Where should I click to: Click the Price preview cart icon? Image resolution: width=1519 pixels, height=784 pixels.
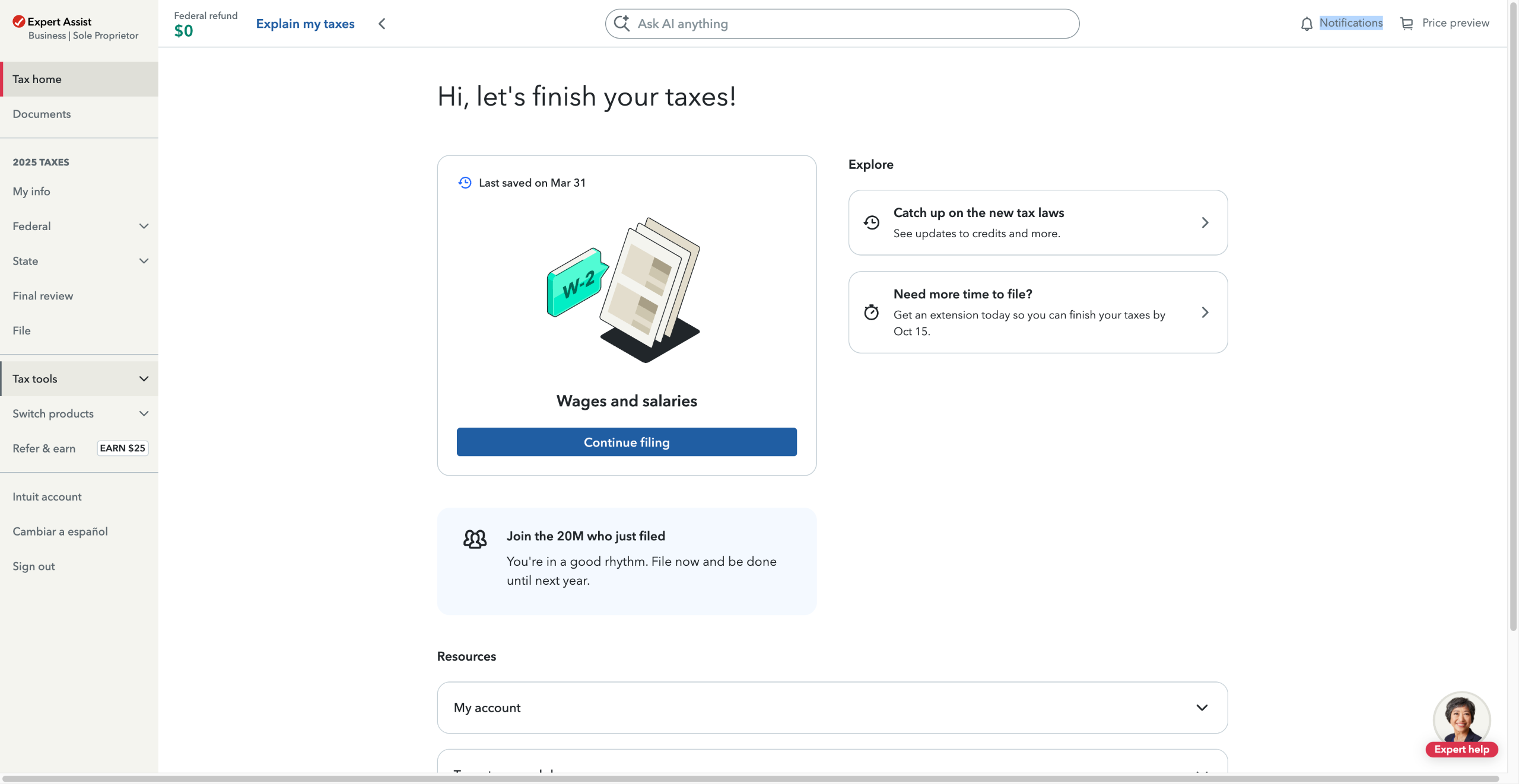coord(1406,24)
